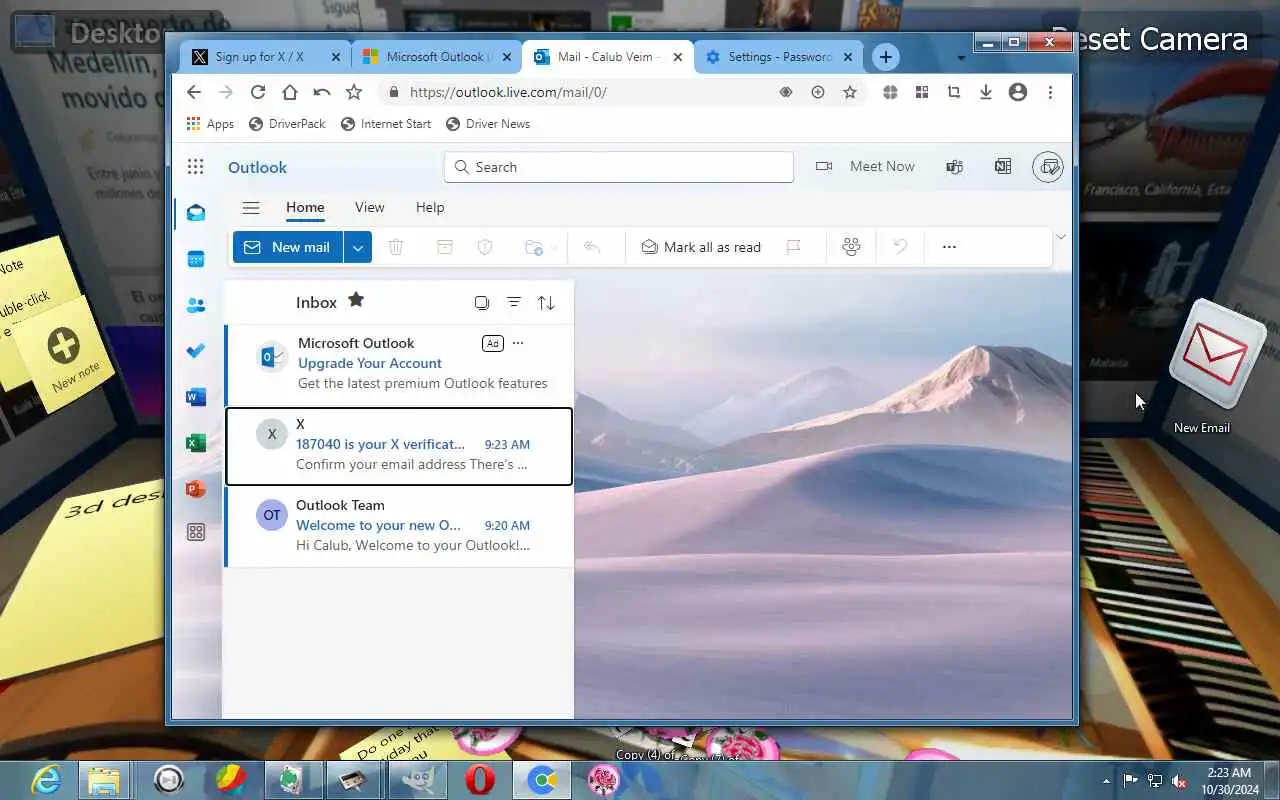Show hidden system tray icons arrow

(x=1106, y=781)
